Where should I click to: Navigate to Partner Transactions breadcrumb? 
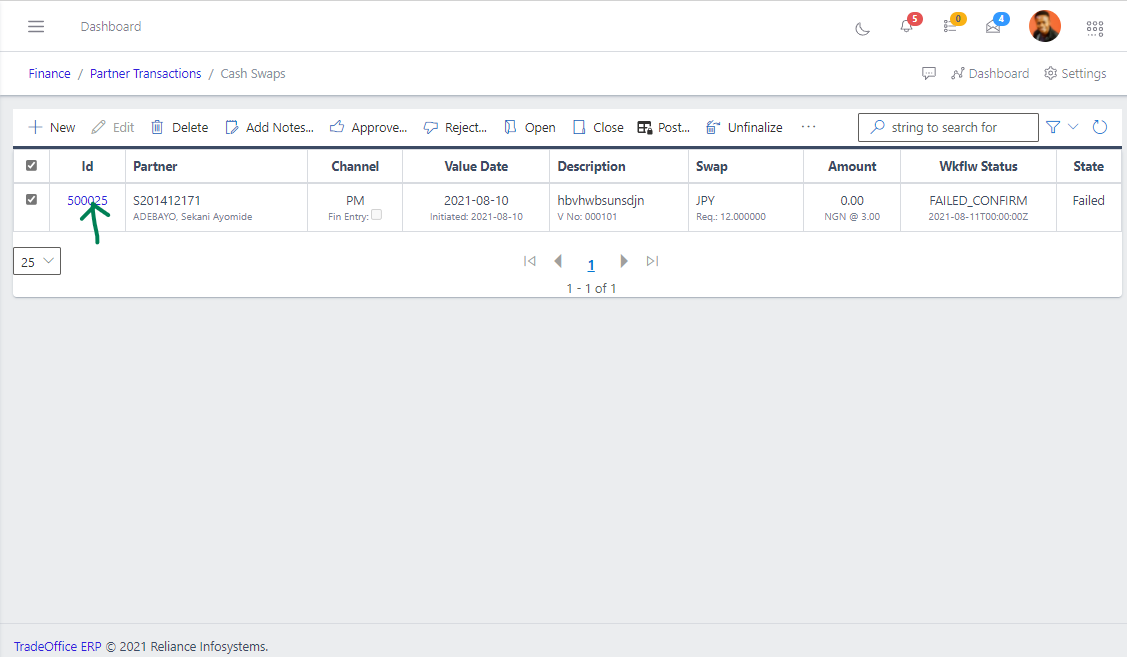(x=145, y=73)
